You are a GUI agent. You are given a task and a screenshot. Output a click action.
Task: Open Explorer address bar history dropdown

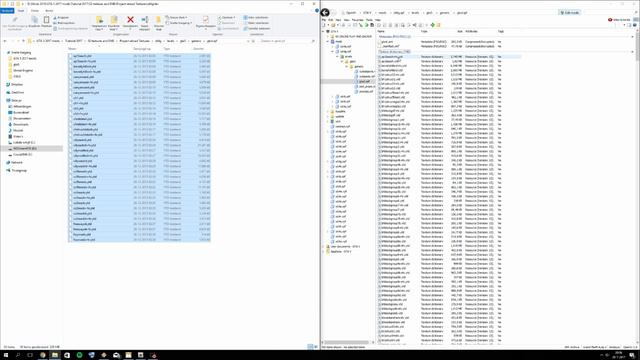248,41
